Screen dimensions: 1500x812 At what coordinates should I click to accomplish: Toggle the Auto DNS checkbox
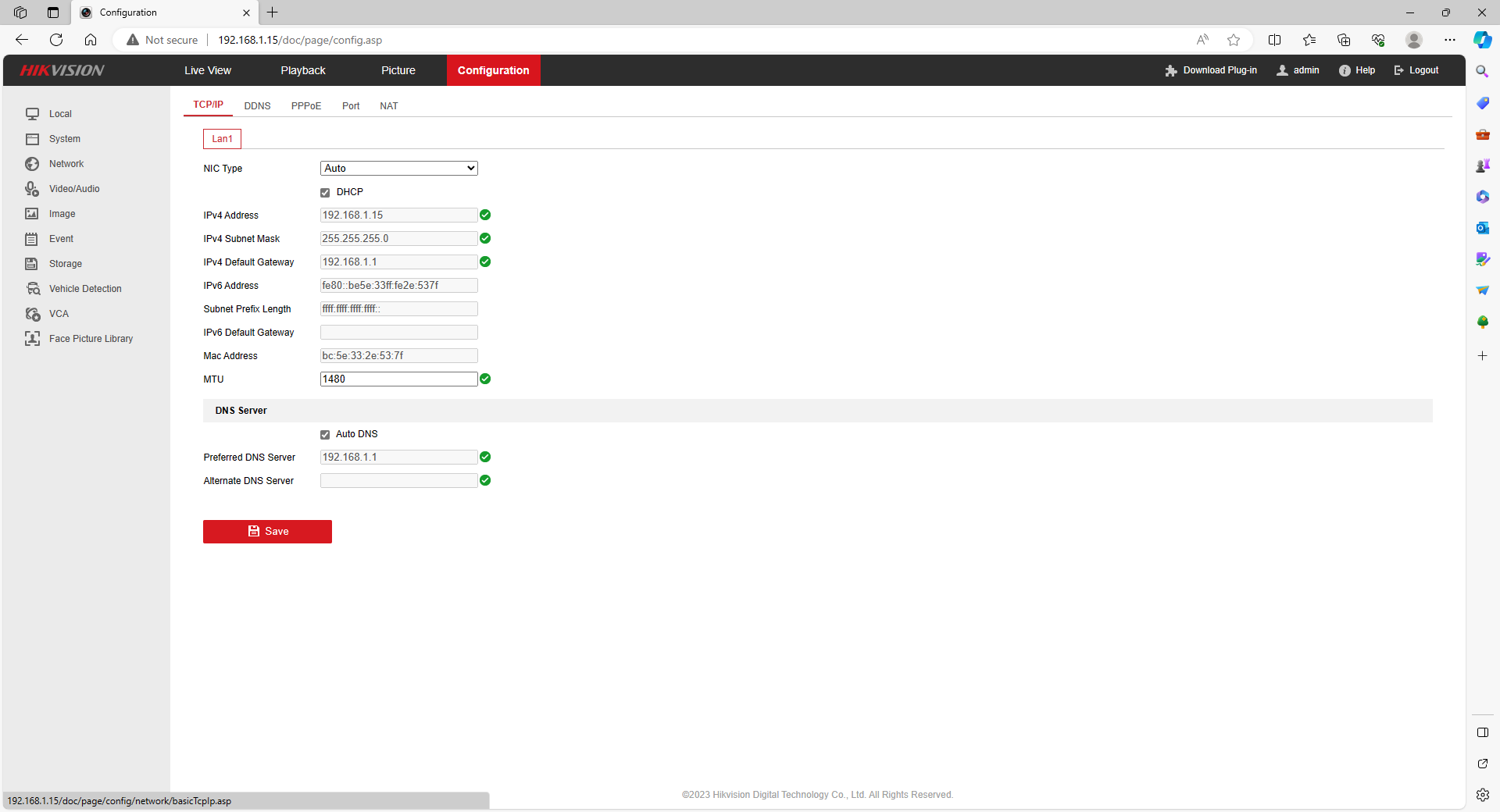[x=325, y=435]
